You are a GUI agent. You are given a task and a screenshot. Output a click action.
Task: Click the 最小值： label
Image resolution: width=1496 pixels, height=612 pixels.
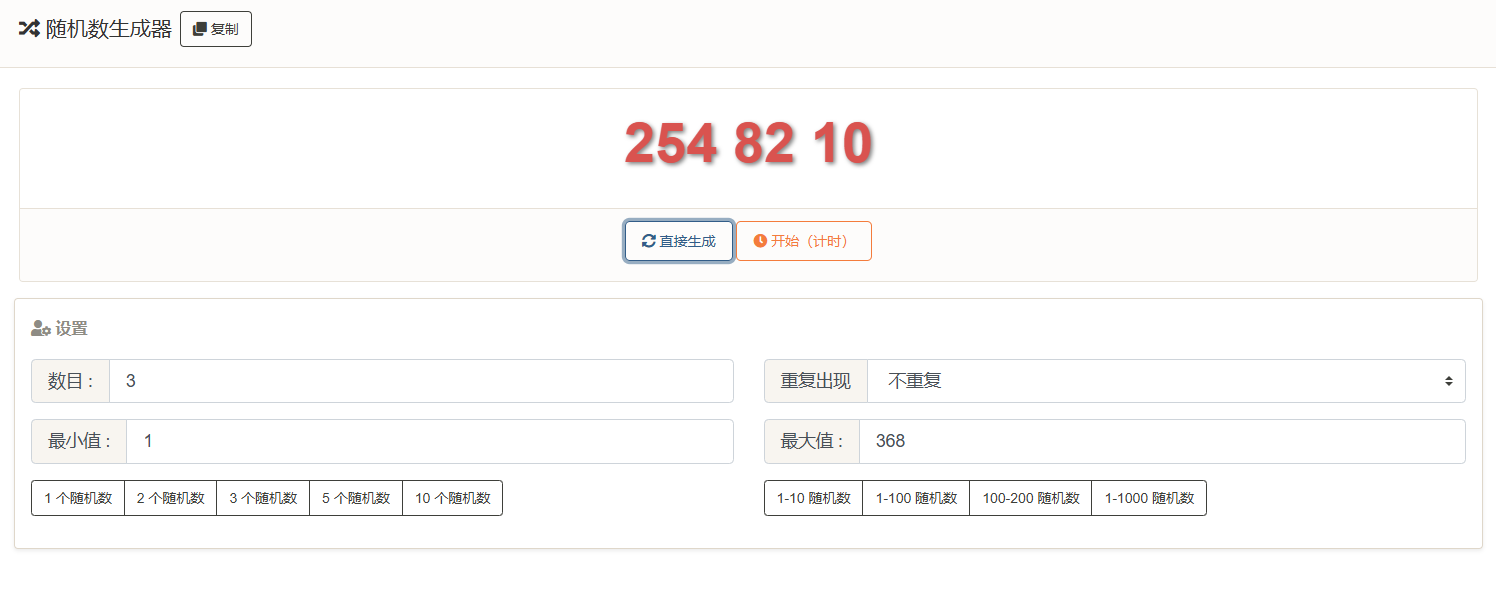click(x=79, y=441)
